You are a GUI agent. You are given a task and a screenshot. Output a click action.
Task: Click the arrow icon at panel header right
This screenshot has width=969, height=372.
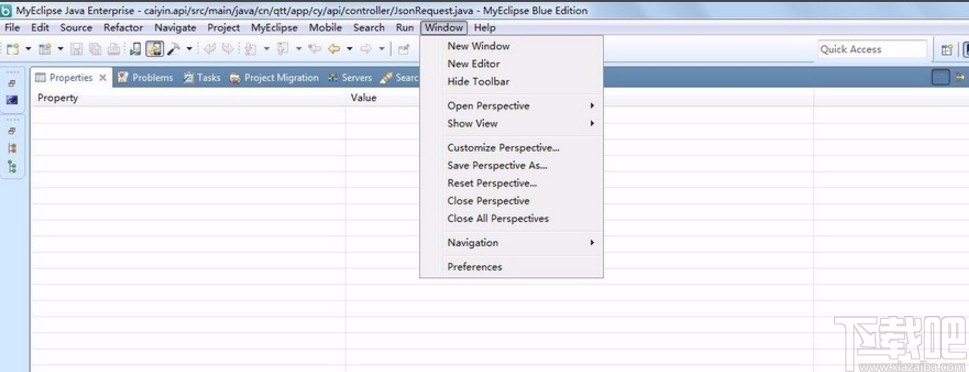tap(960, 77)
